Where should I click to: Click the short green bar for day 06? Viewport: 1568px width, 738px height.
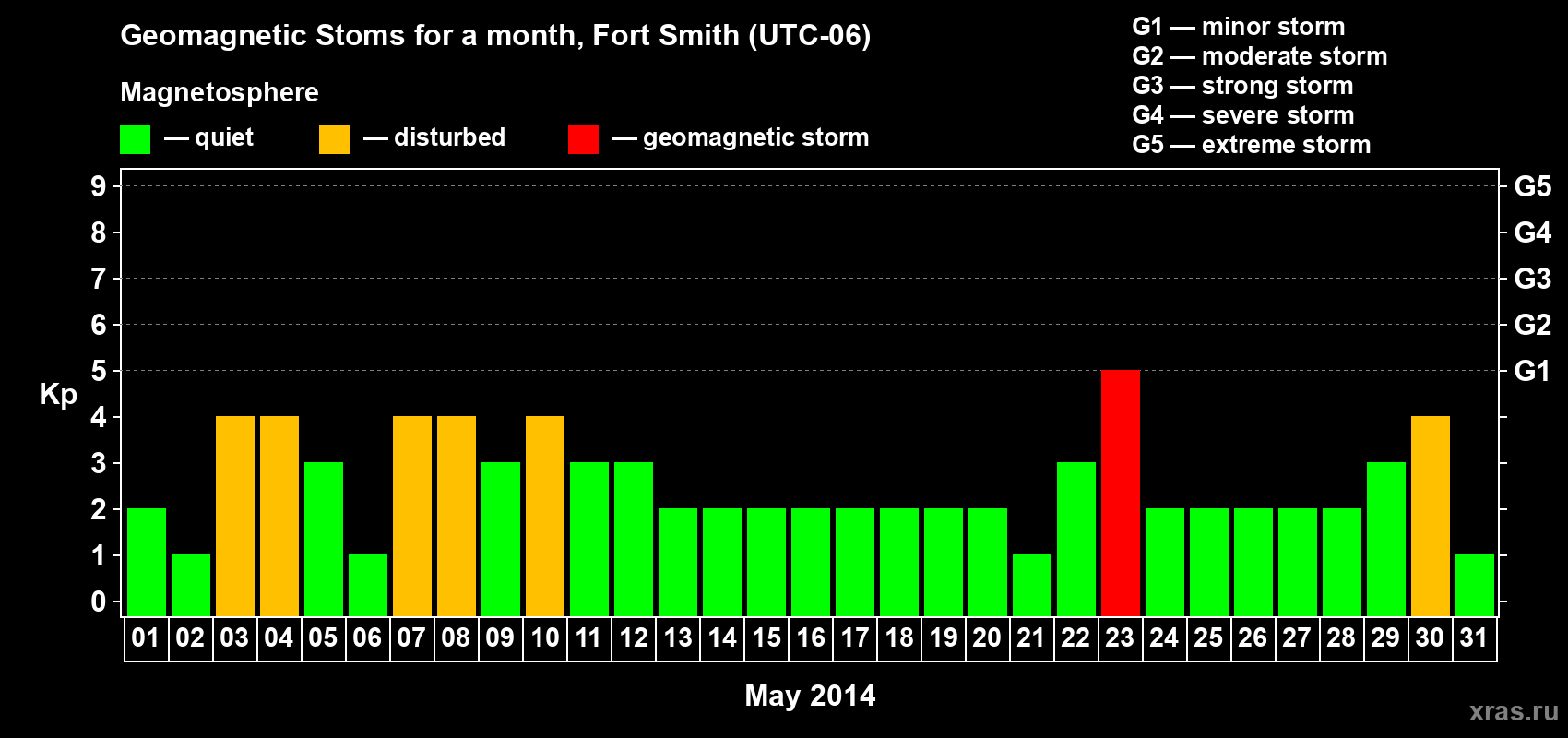click(368, 585)
